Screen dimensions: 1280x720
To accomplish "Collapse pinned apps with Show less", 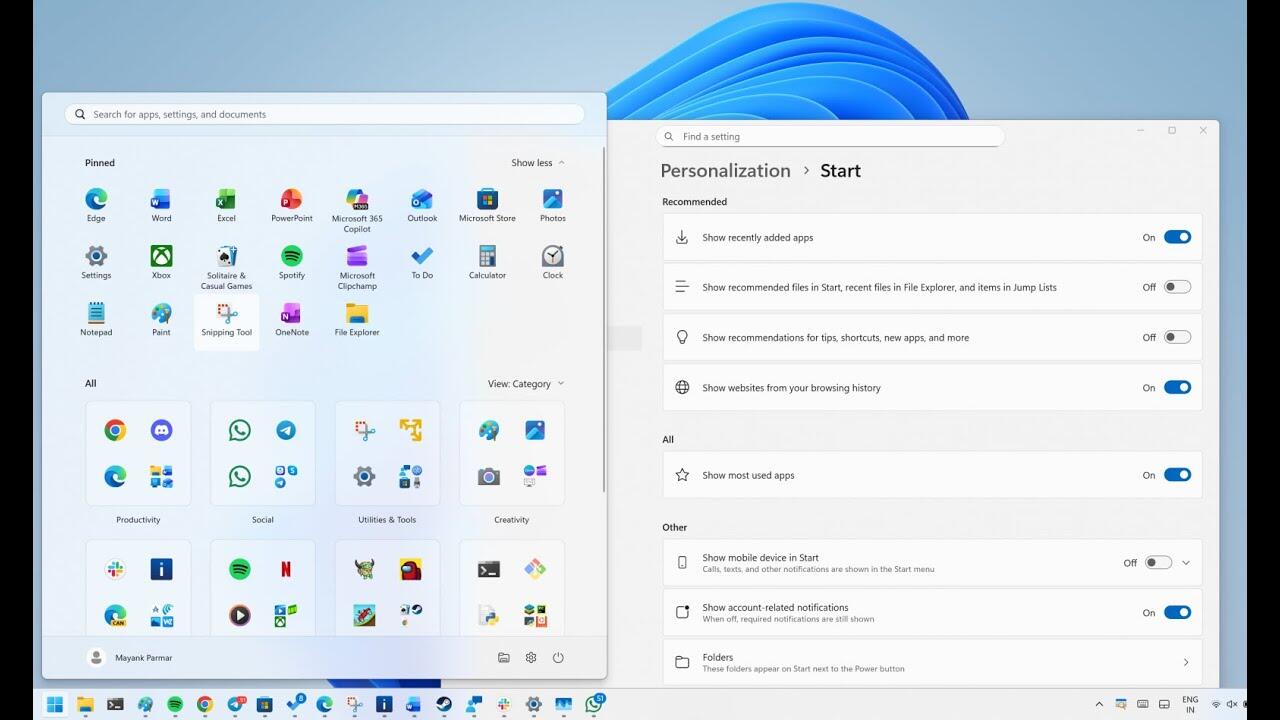I will tap(538, 163).
